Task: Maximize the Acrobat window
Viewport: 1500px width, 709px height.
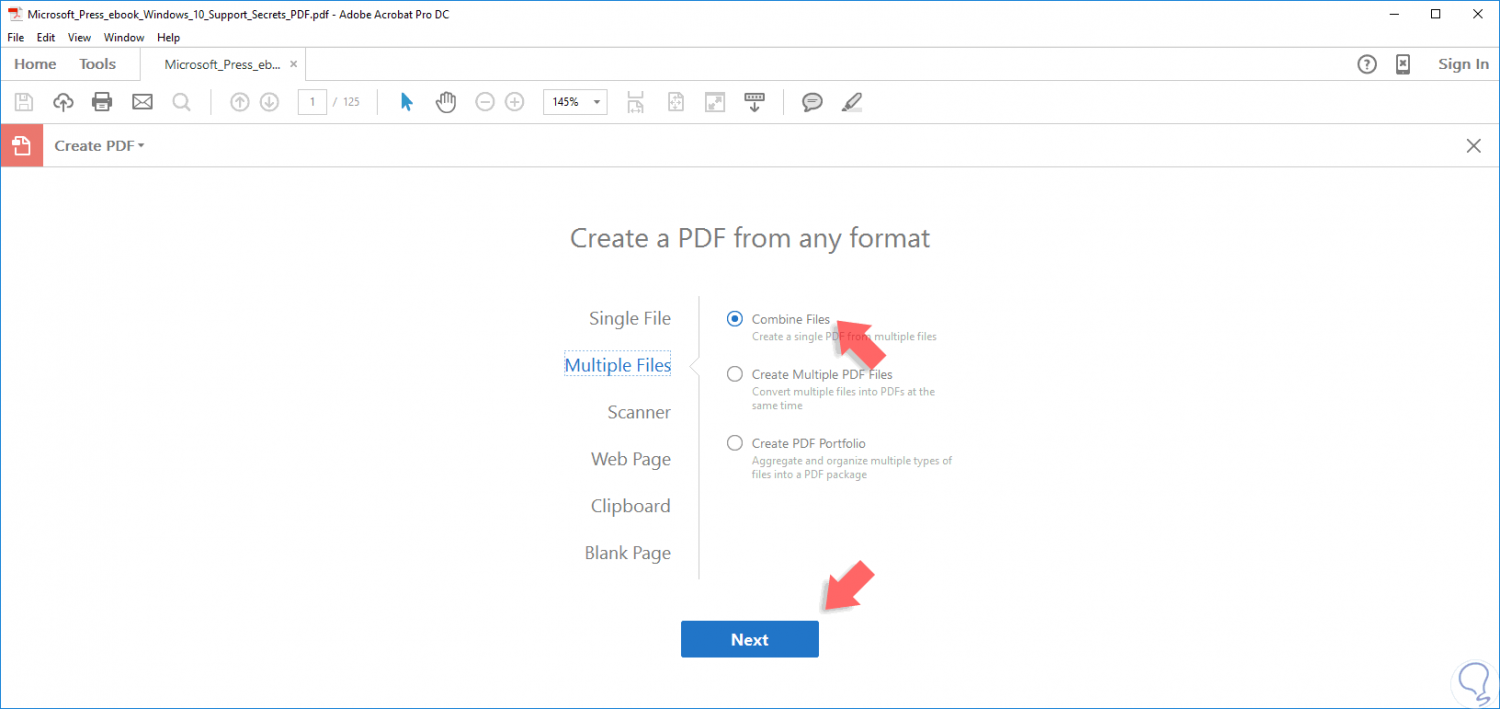Action: (x=1436, y=14)
